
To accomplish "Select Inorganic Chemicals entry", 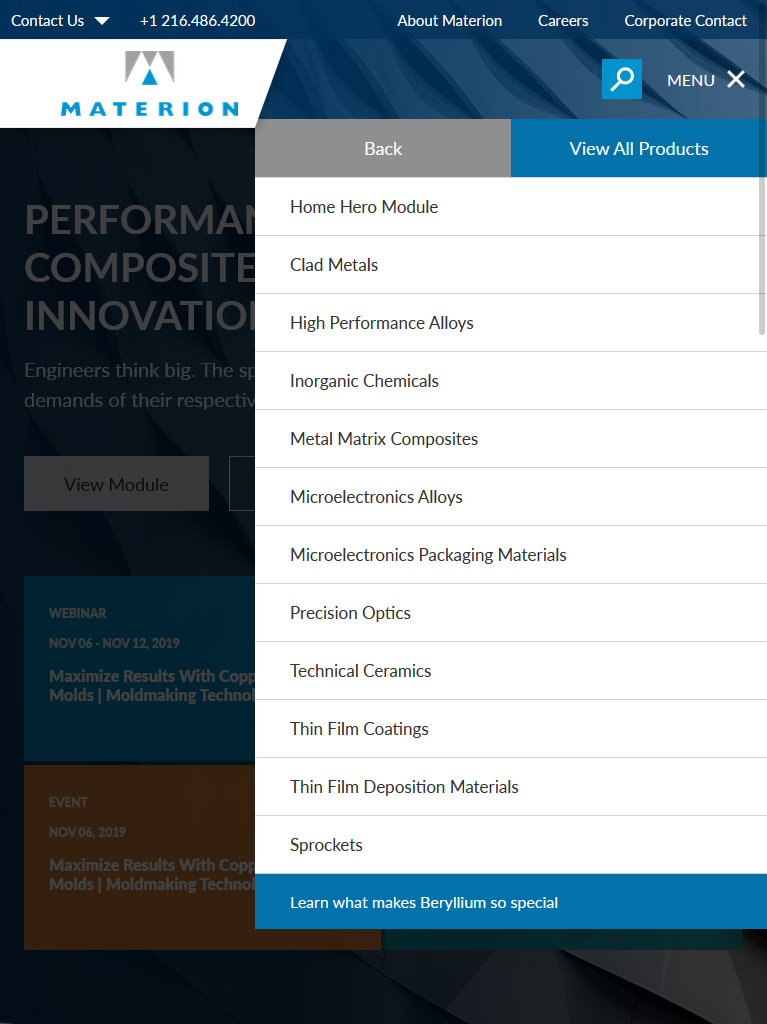I will coord(510,381).
